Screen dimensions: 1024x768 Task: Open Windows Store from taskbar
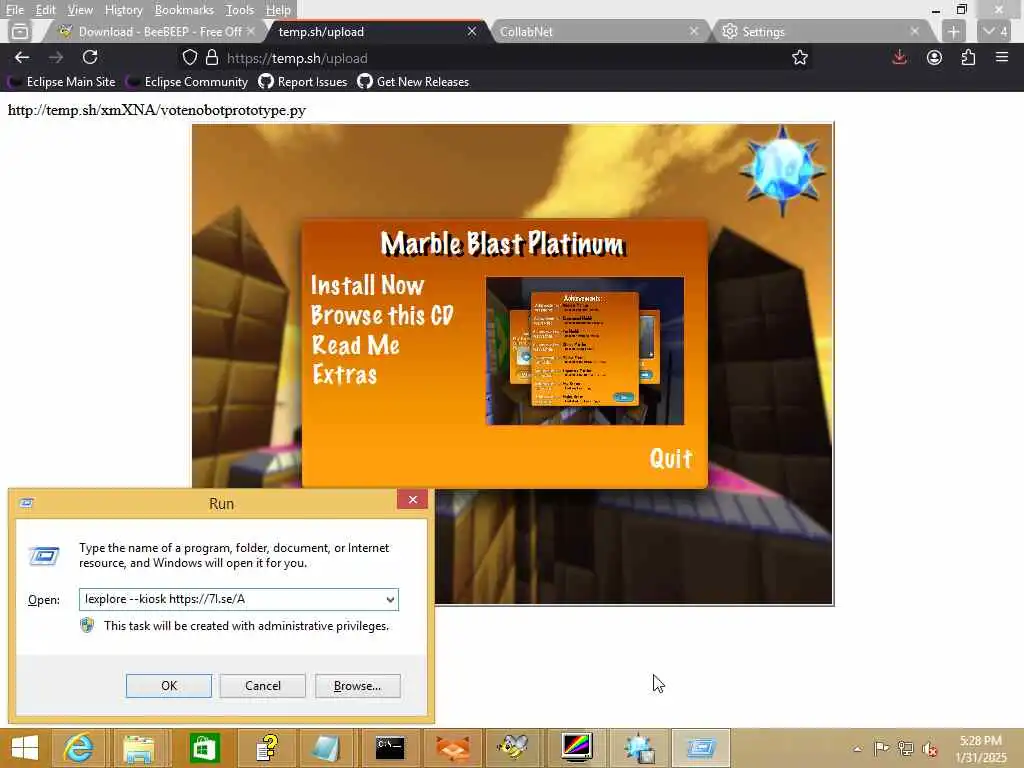coord(204,748)
